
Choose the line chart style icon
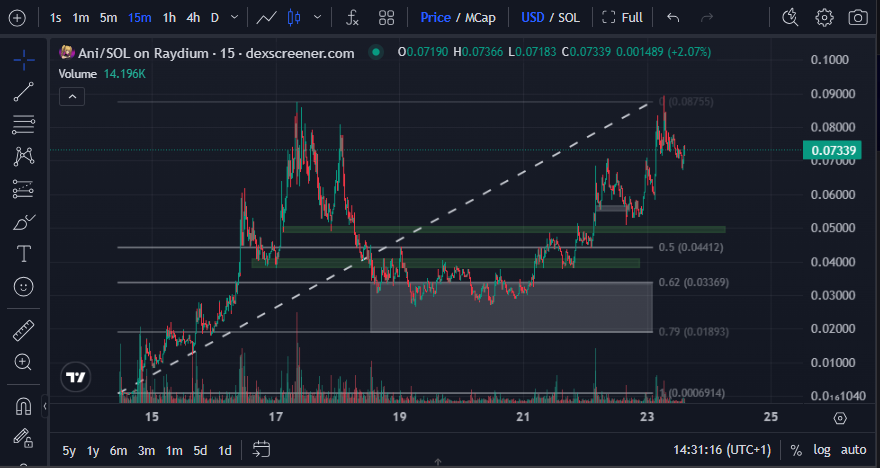pos(267,18)
